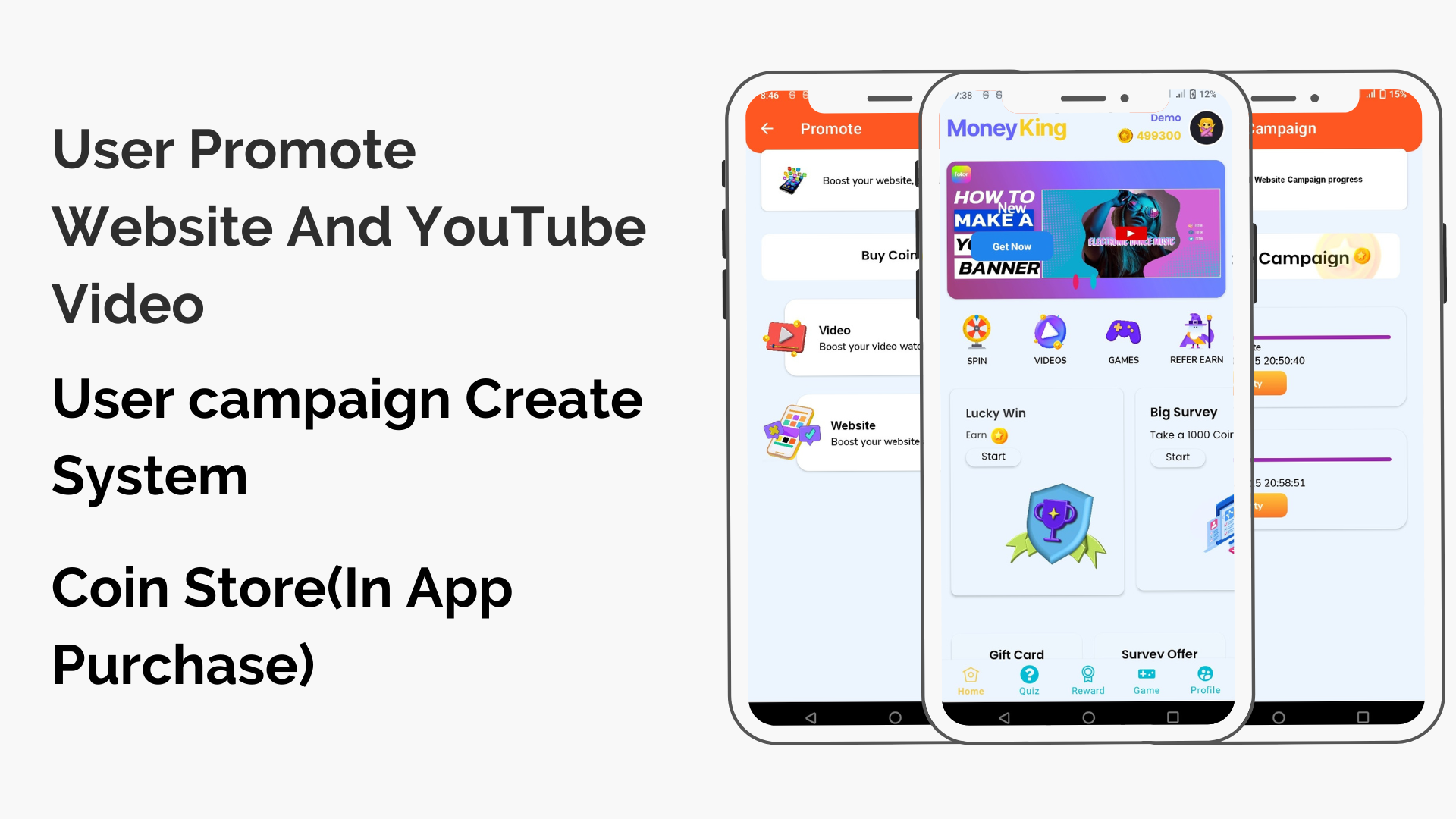Toggle the Demo user account selector
This screenshot has width=1456, height=819.
tap(1209, 127)
